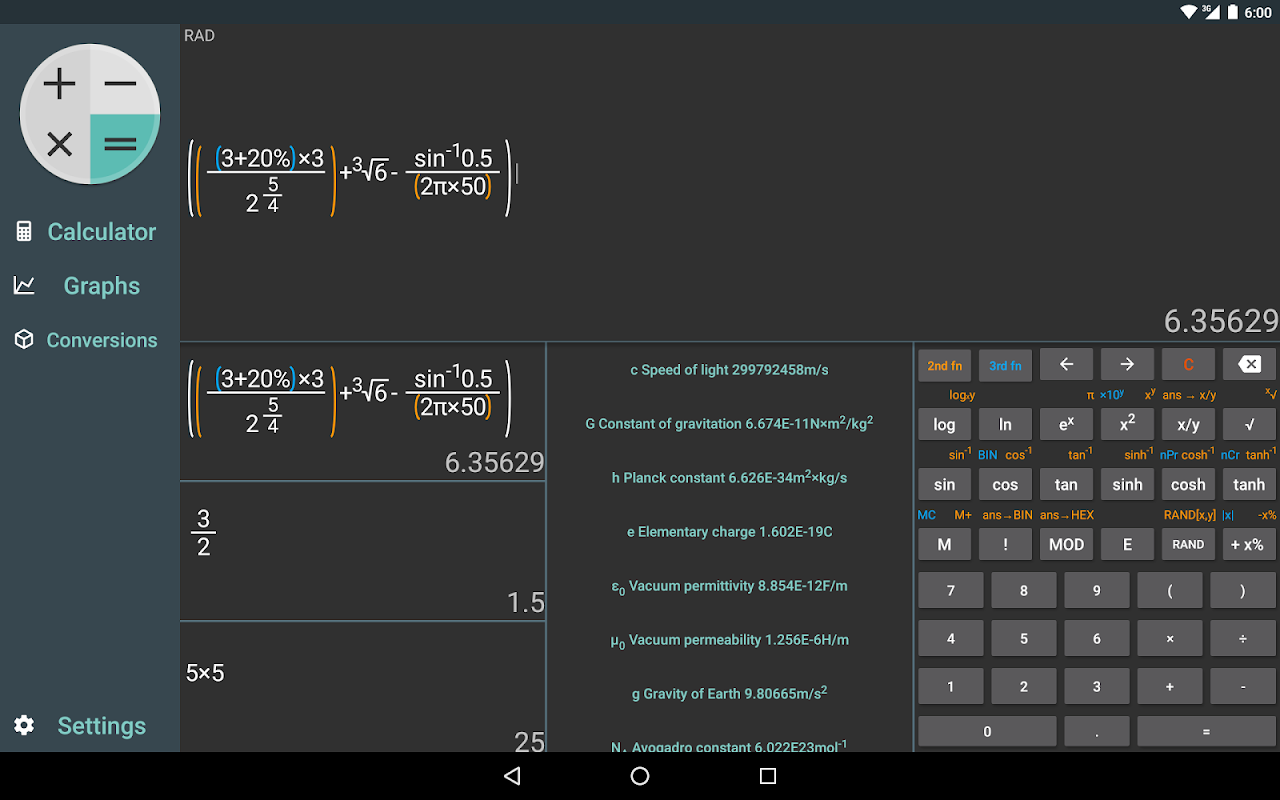Select Planck constant entry
Screen dimensions: 1280x800
click(729, 477)
